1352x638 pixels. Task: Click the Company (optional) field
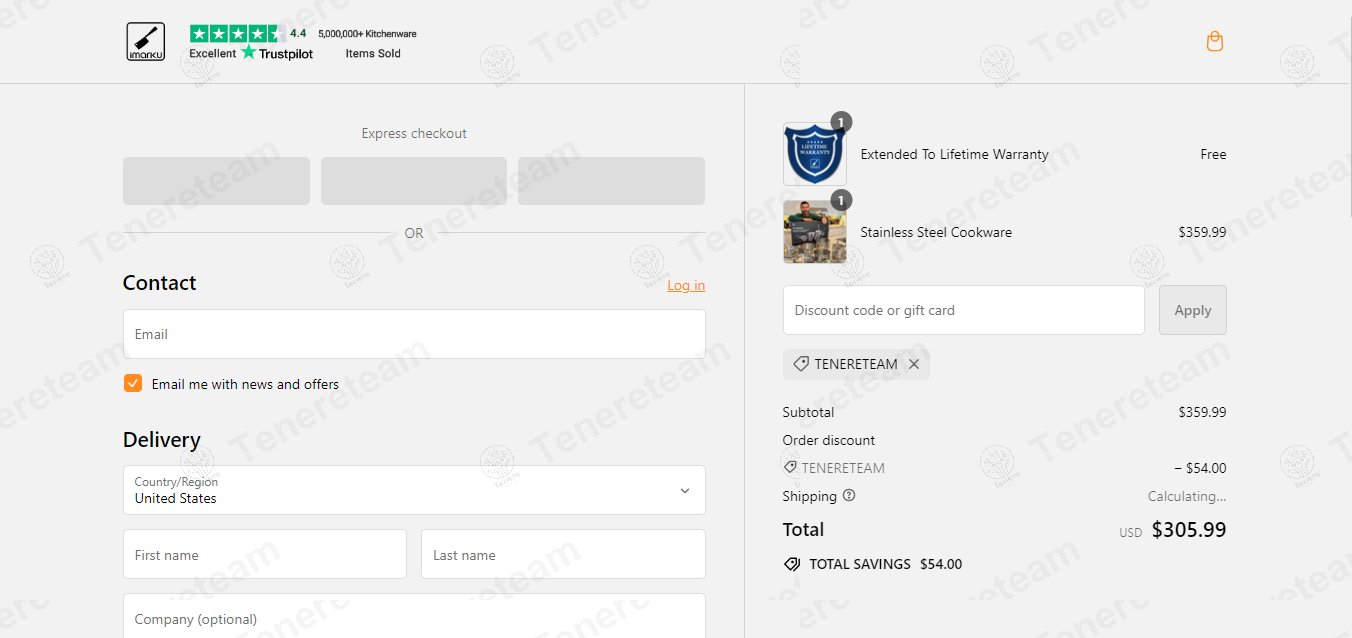414,616
